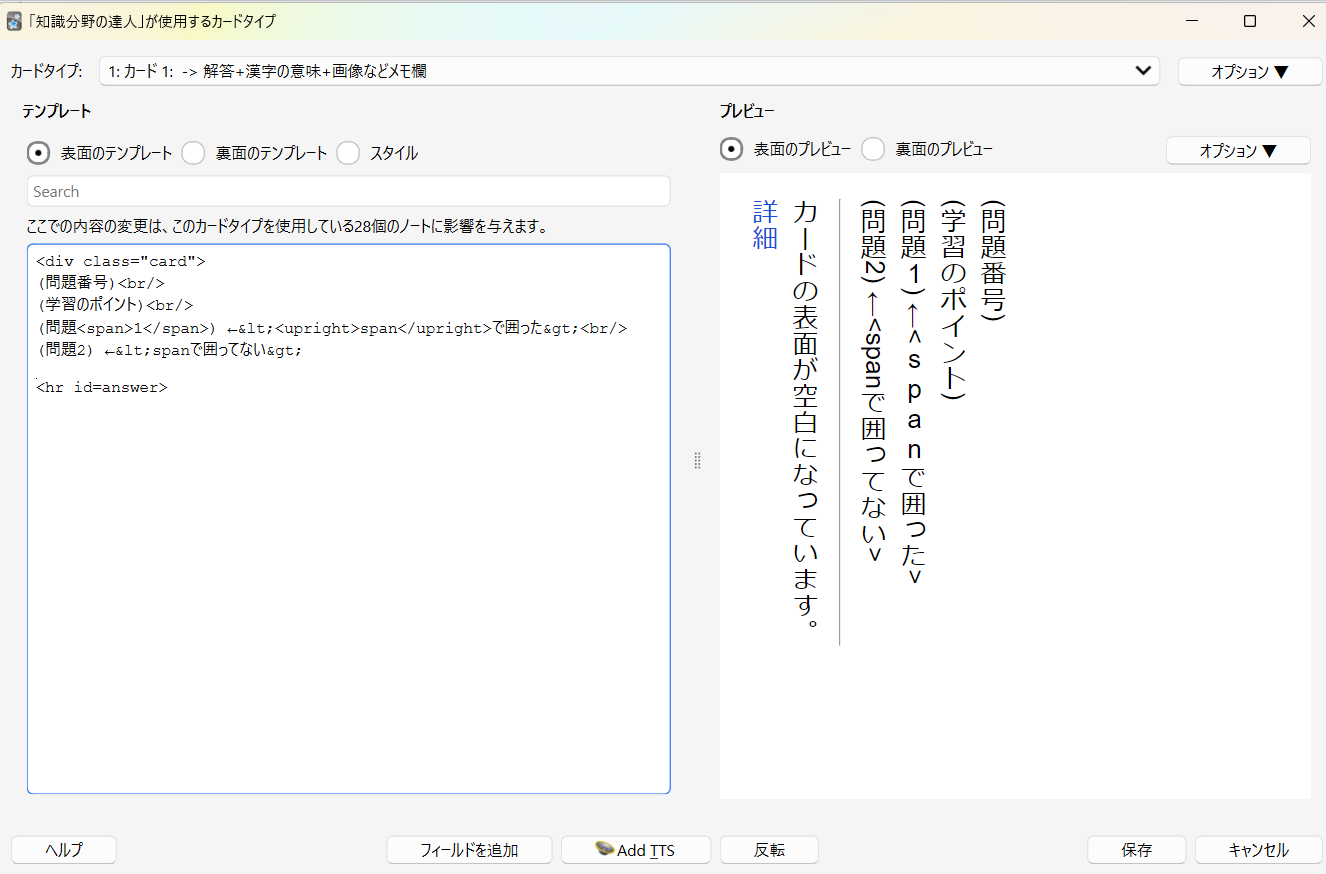This screenshot has height=874, width=1326.
Task: Click the <div class="card"> line in editor
Action: click(120, 262)
